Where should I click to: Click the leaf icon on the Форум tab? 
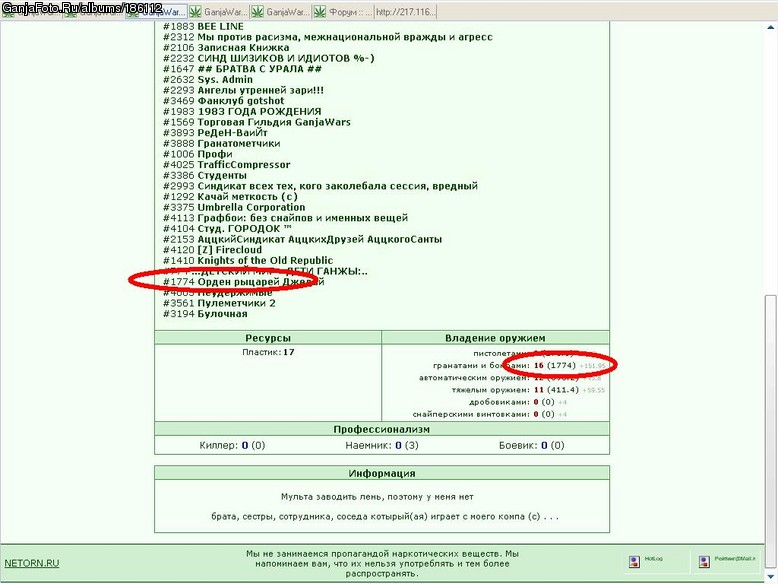320,12
